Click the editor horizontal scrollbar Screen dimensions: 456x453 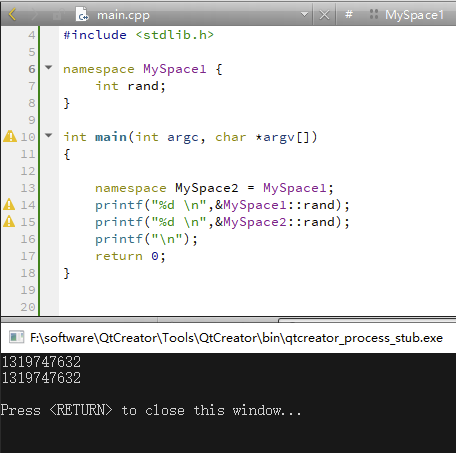pyautogui.click(x=228, y=320)
